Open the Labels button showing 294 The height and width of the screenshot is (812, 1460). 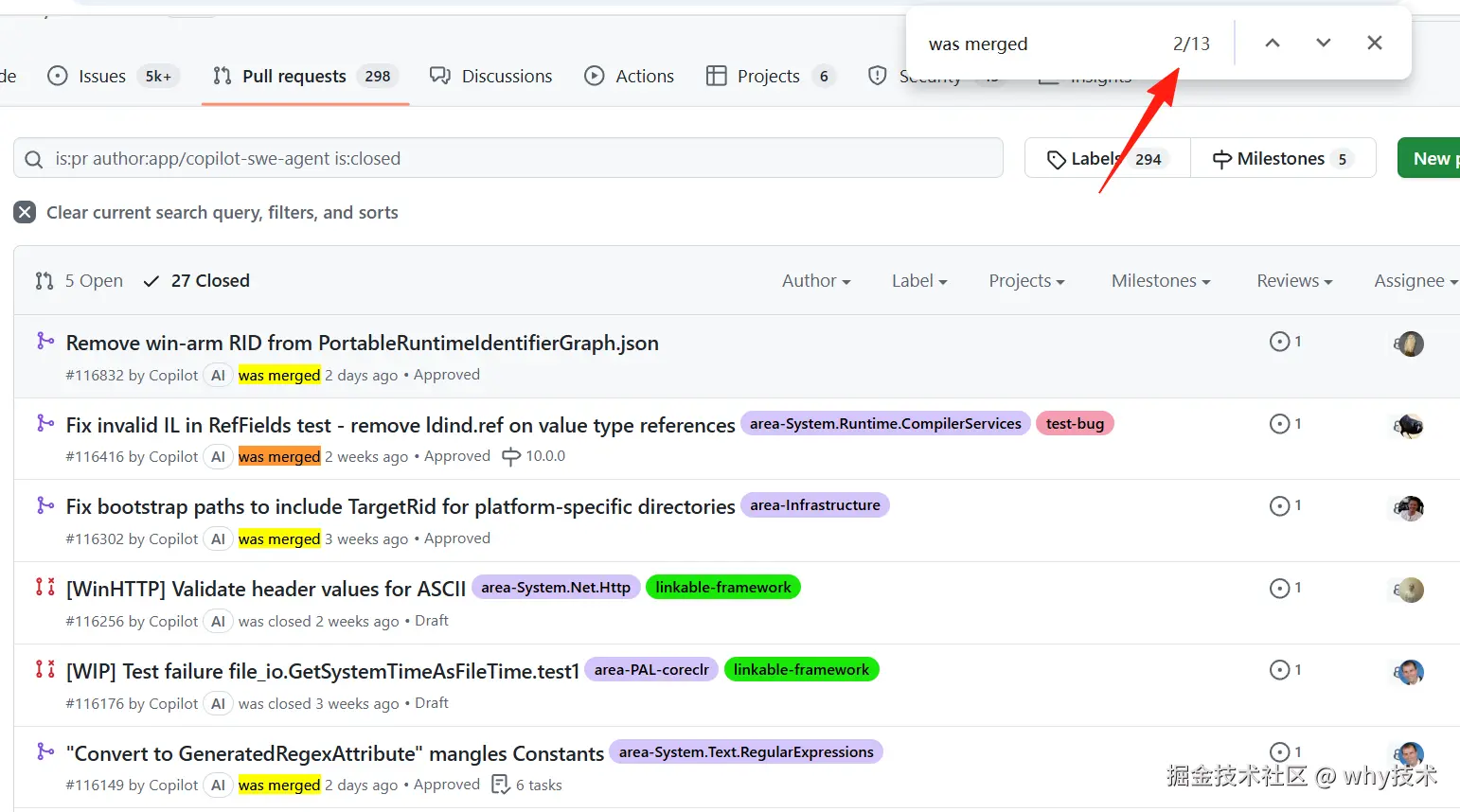1107,159
